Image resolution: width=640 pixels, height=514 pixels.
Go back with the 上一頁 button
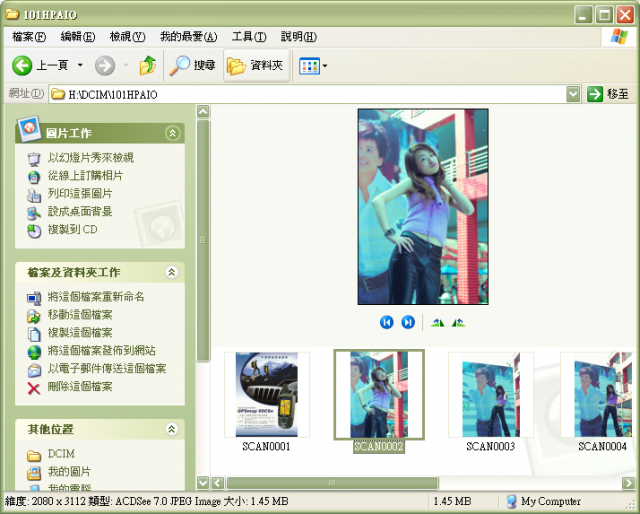point(40,65)
